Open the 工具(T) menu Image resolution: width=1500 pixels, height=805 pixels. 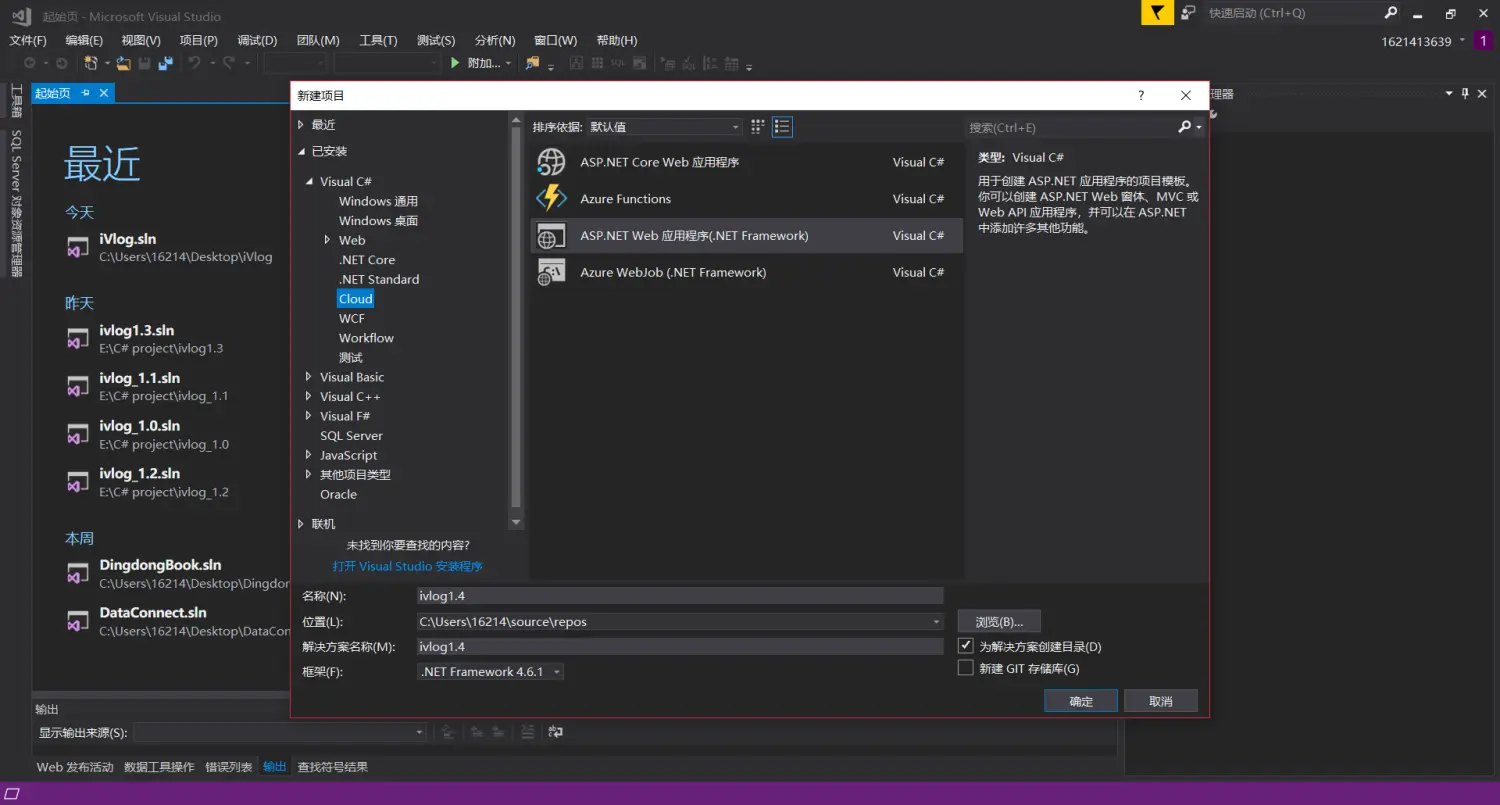(x=378, y=41)
